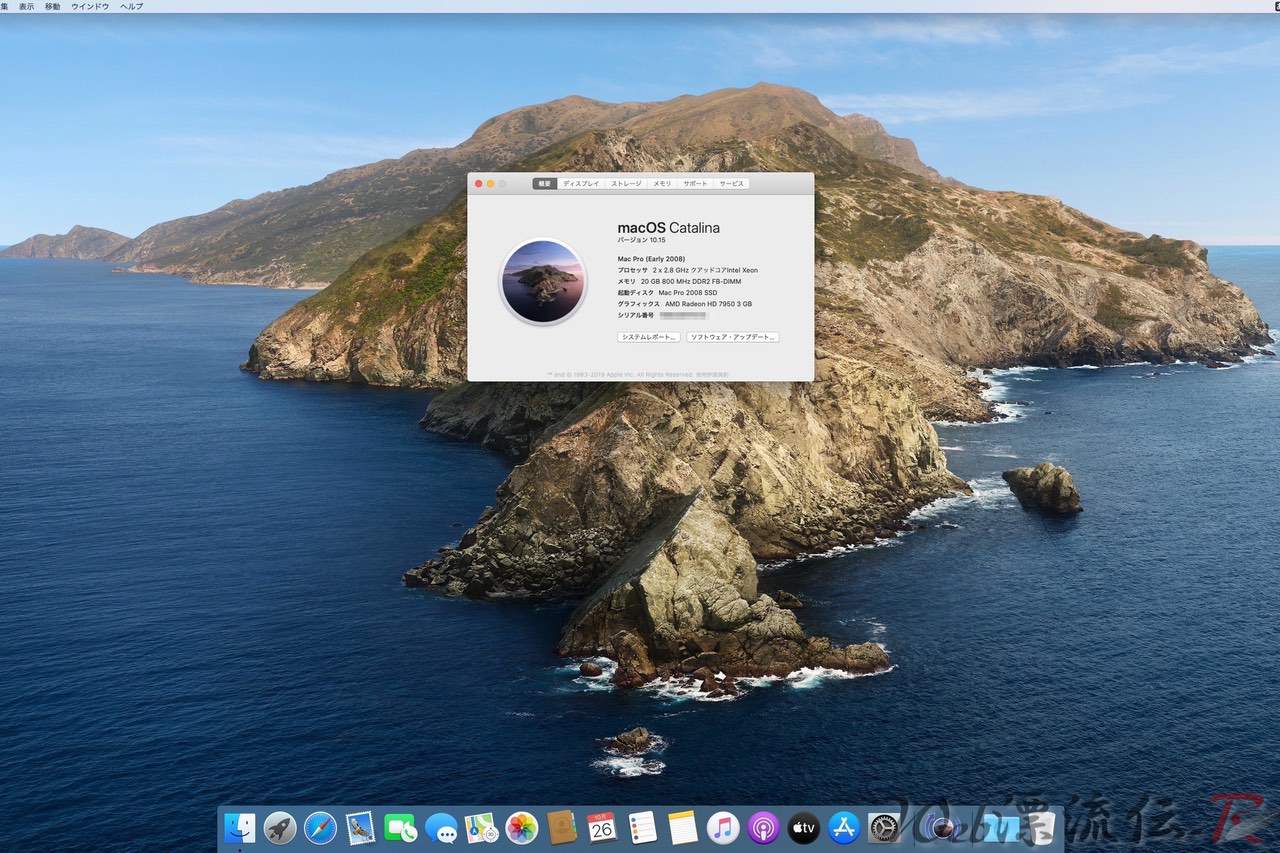Open Podcasts from the Dock
This screenshot has height=853, width=1280.
[x=762, y=829]
